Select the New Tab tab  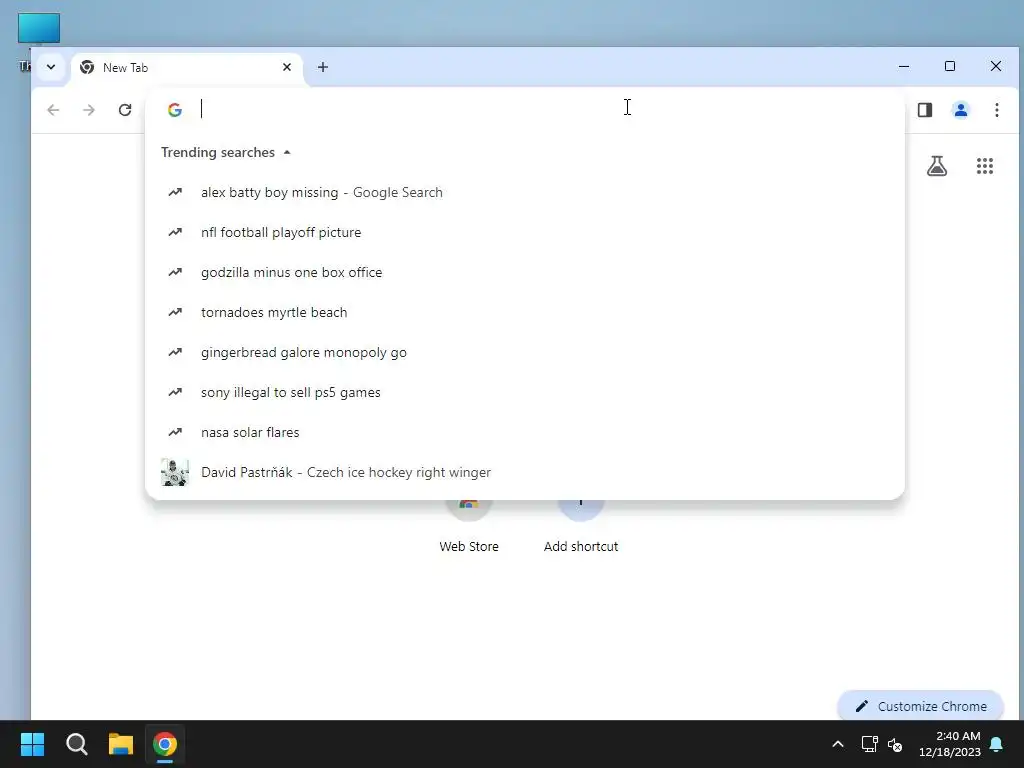187,67
